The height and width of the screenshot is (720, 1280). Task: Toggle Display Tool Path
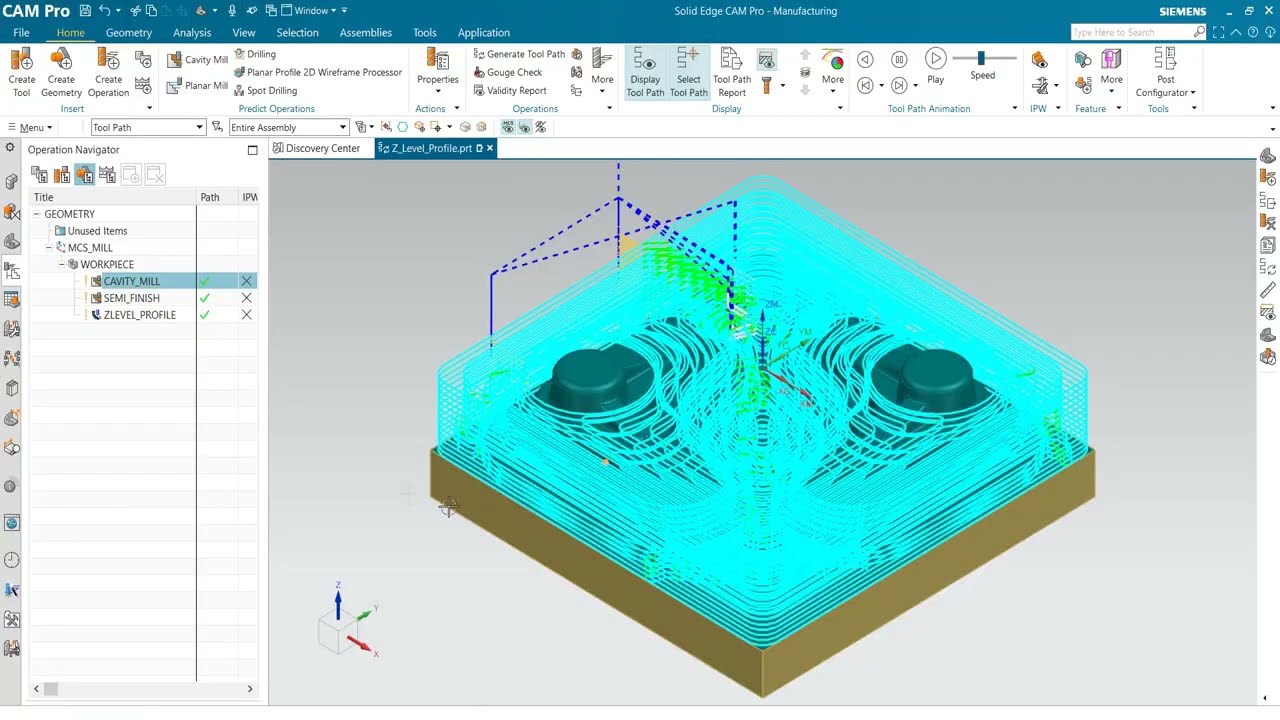[x=645, y=72]
